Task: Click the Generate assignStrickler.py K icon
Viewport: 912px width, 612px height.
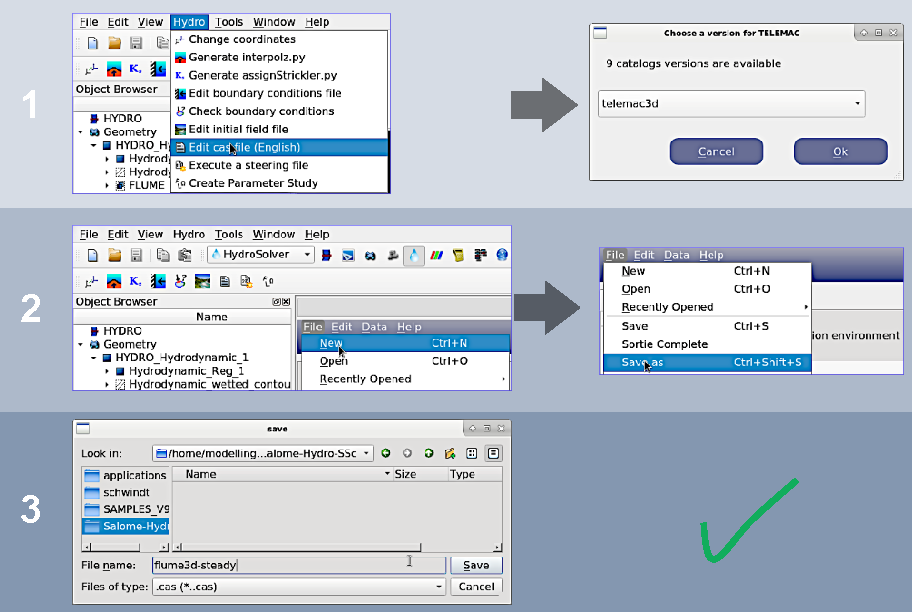Action: [134, 280]
